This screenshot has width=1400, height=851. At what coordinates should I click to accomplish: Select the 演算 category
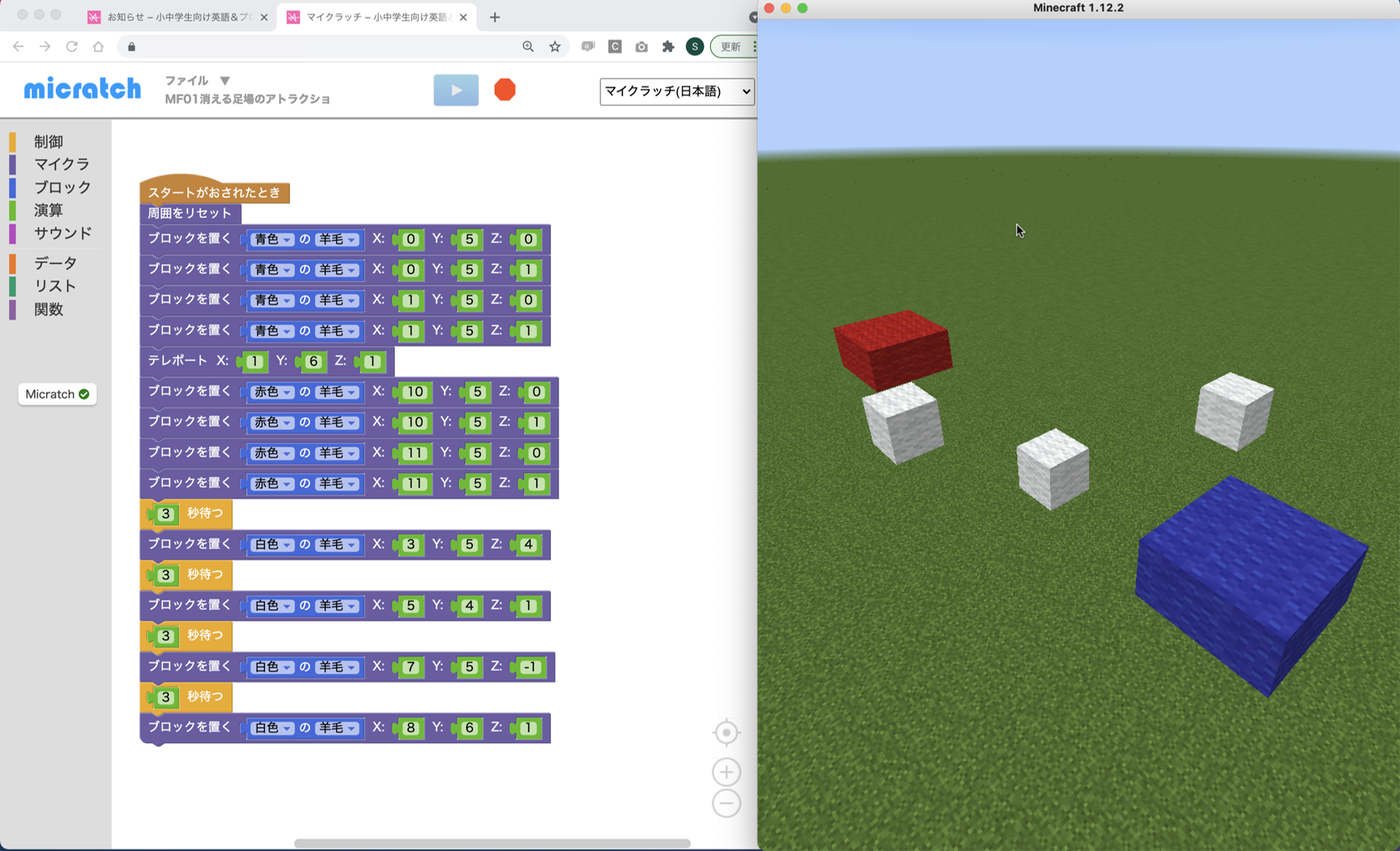click(x=48, y=210)
